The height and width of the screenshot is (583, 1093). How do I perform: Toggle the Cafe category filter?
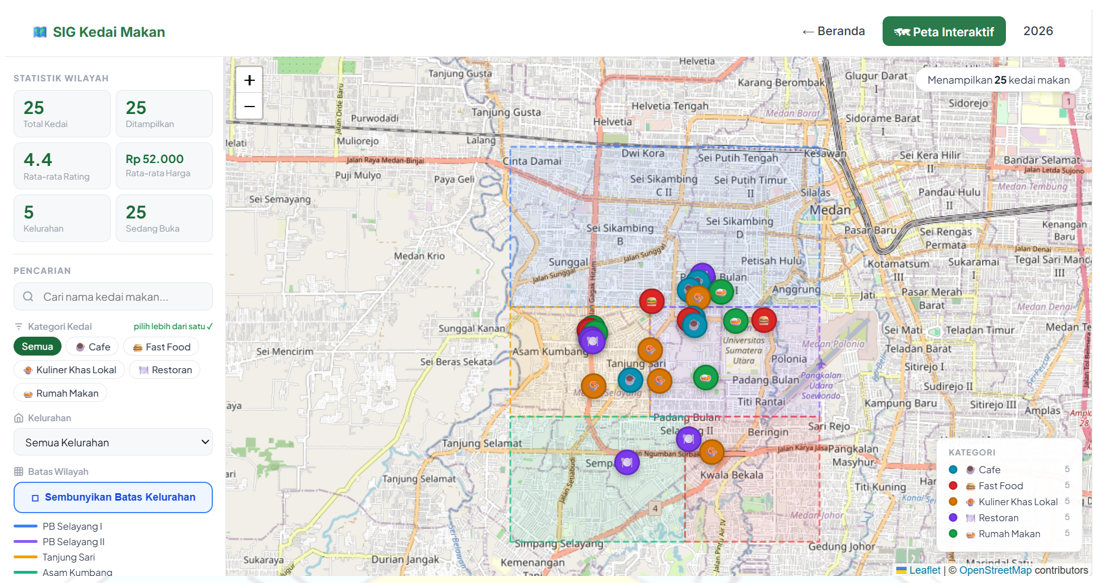tap(92, 347)
